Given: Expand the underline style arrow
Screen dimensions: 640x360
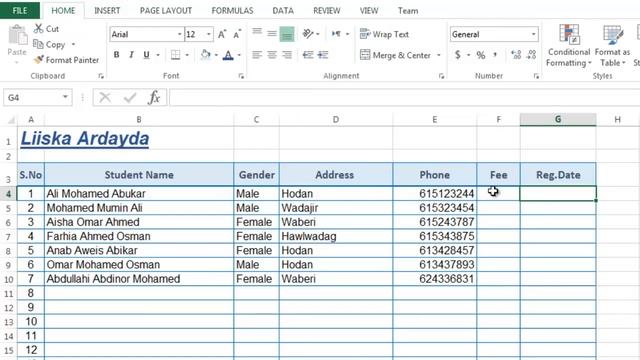Looking at the screenshot, I should coord(158,55).
